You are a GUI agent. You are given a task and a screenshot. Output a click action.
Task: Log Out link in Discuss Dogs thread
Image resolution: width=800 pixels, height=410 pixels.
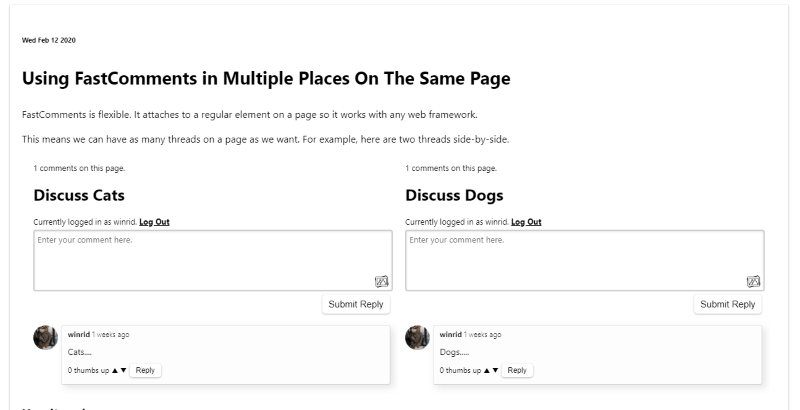[x=526, y=221]
